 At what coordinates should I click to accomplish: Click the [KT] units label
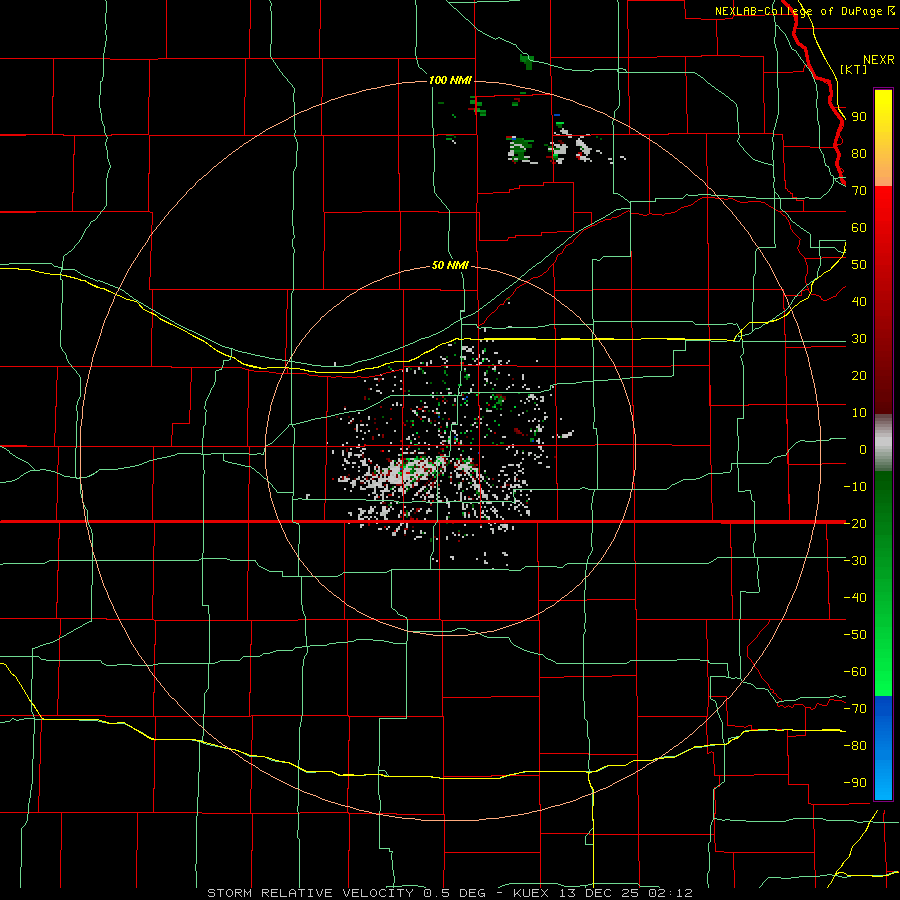tap(854, 69)
